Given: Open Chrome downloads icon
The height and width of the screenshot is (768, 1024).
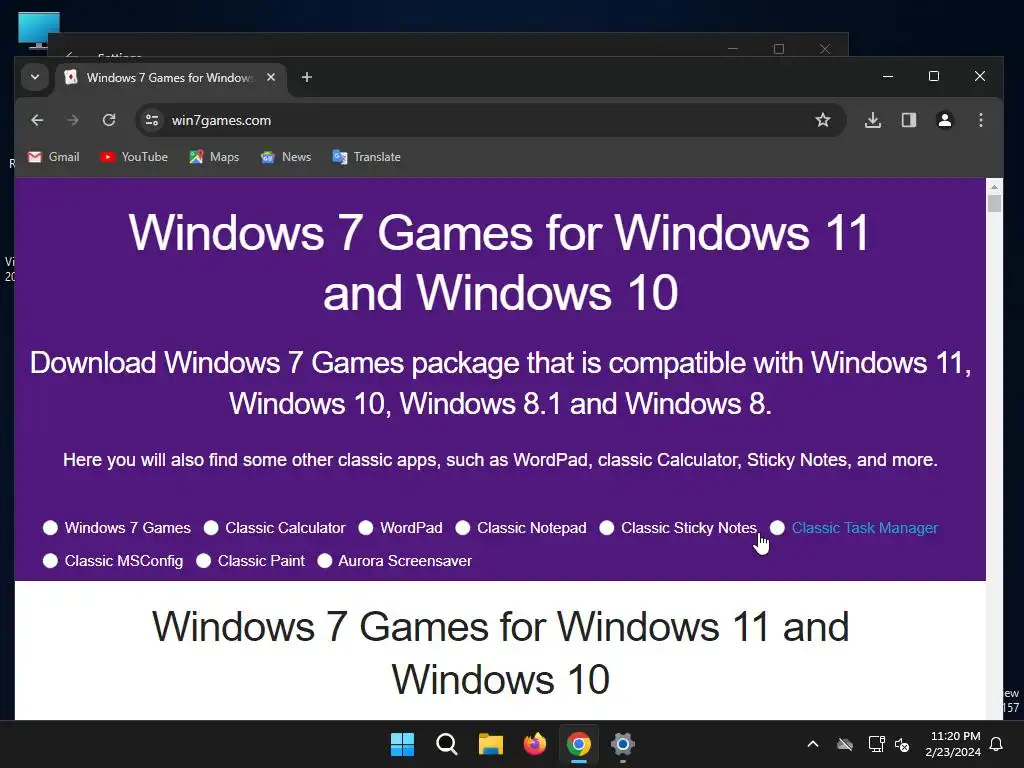Looking at the screenshot, I should 872,120.
